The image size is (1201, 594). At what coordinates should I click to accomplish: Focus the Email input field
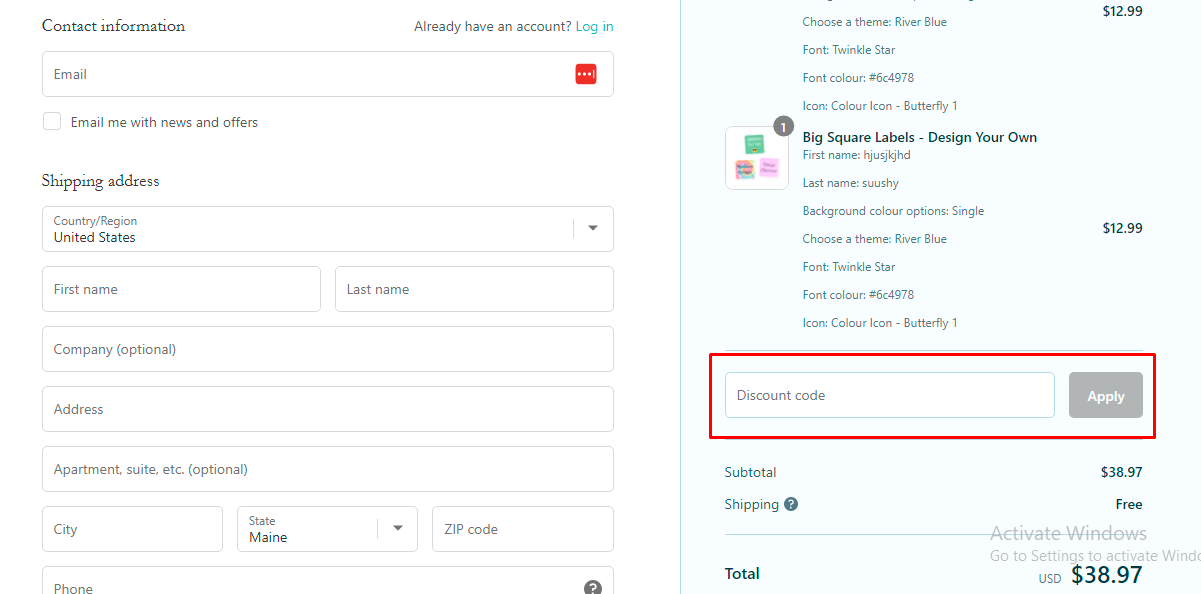(328, 74)
